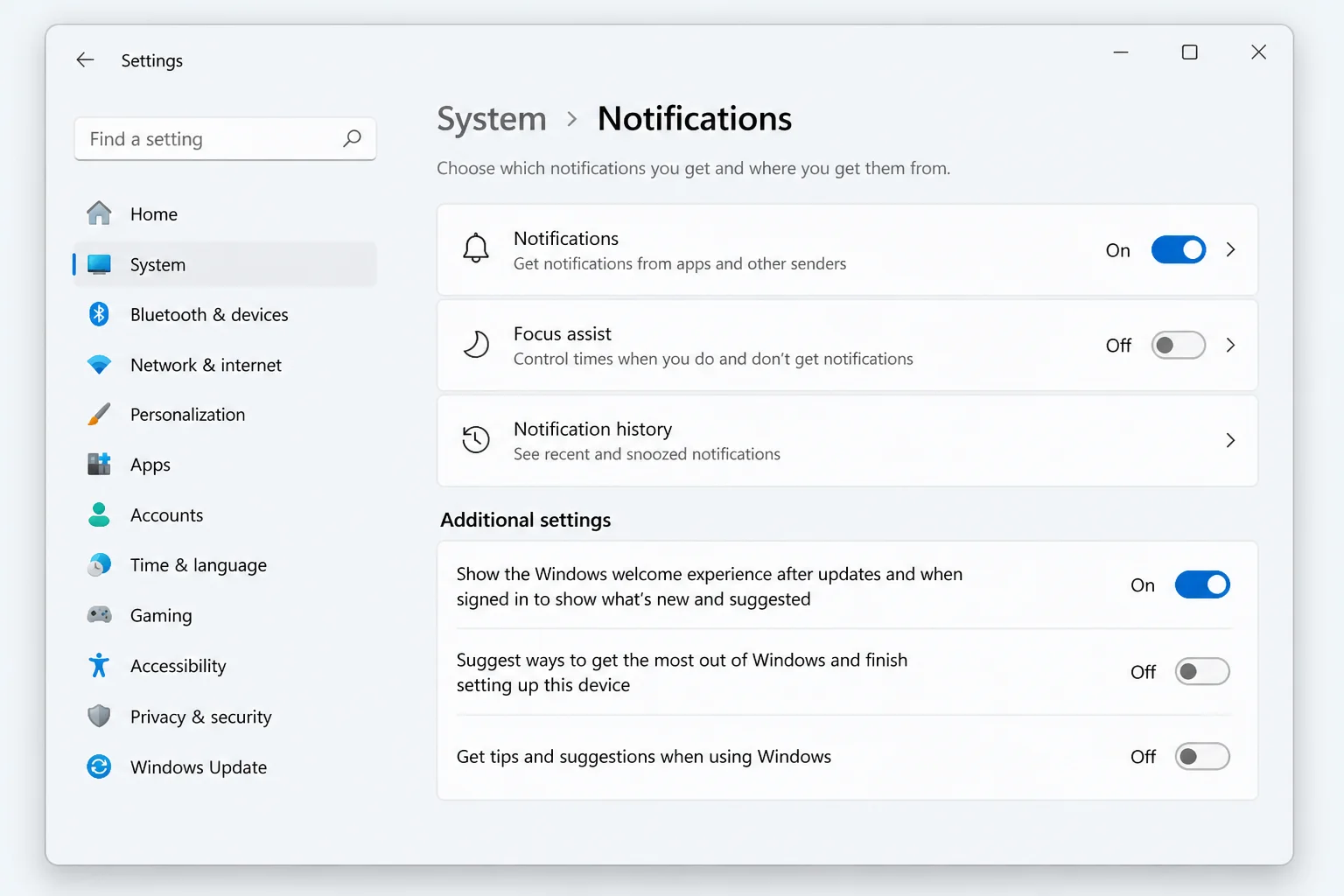Screen dimensions: 1344x896
Task: Click the Personalization paintbrush icon
Action: click(x=99, y=415)
